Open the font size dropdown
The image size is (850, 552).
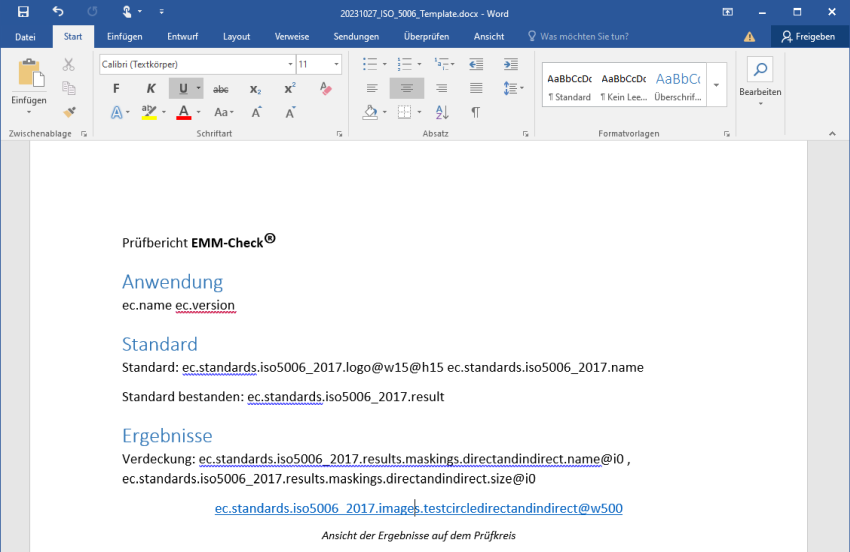336,64
